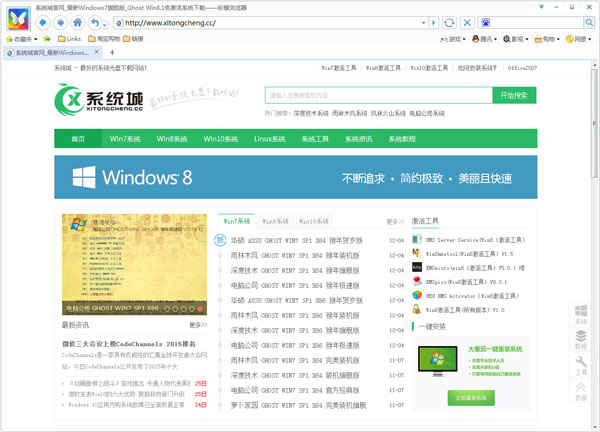Open the browser menu arrow in title bar
The image size is (600, 432).
pos(541,7)
